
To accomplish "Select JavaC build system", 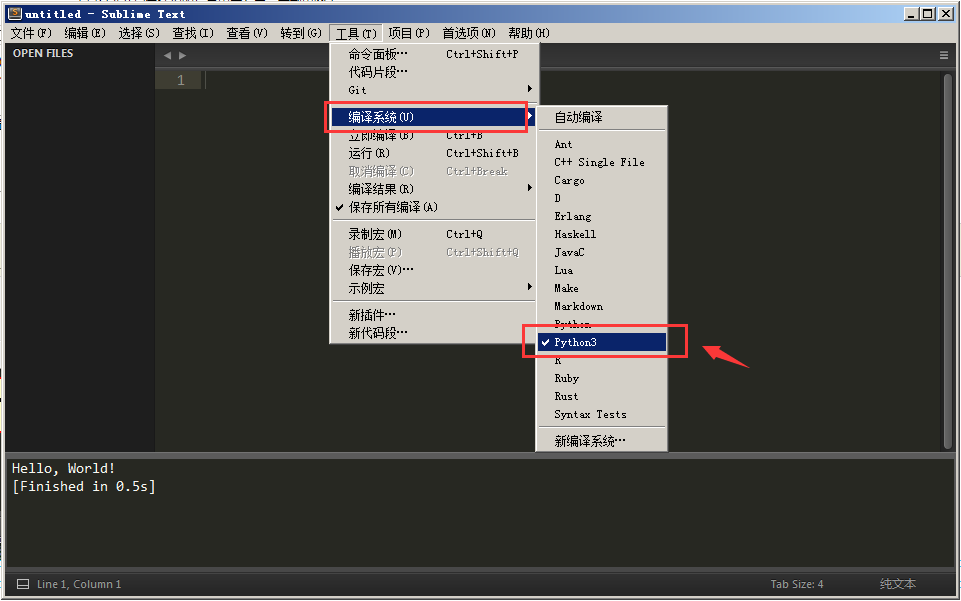I will point(602,252).
